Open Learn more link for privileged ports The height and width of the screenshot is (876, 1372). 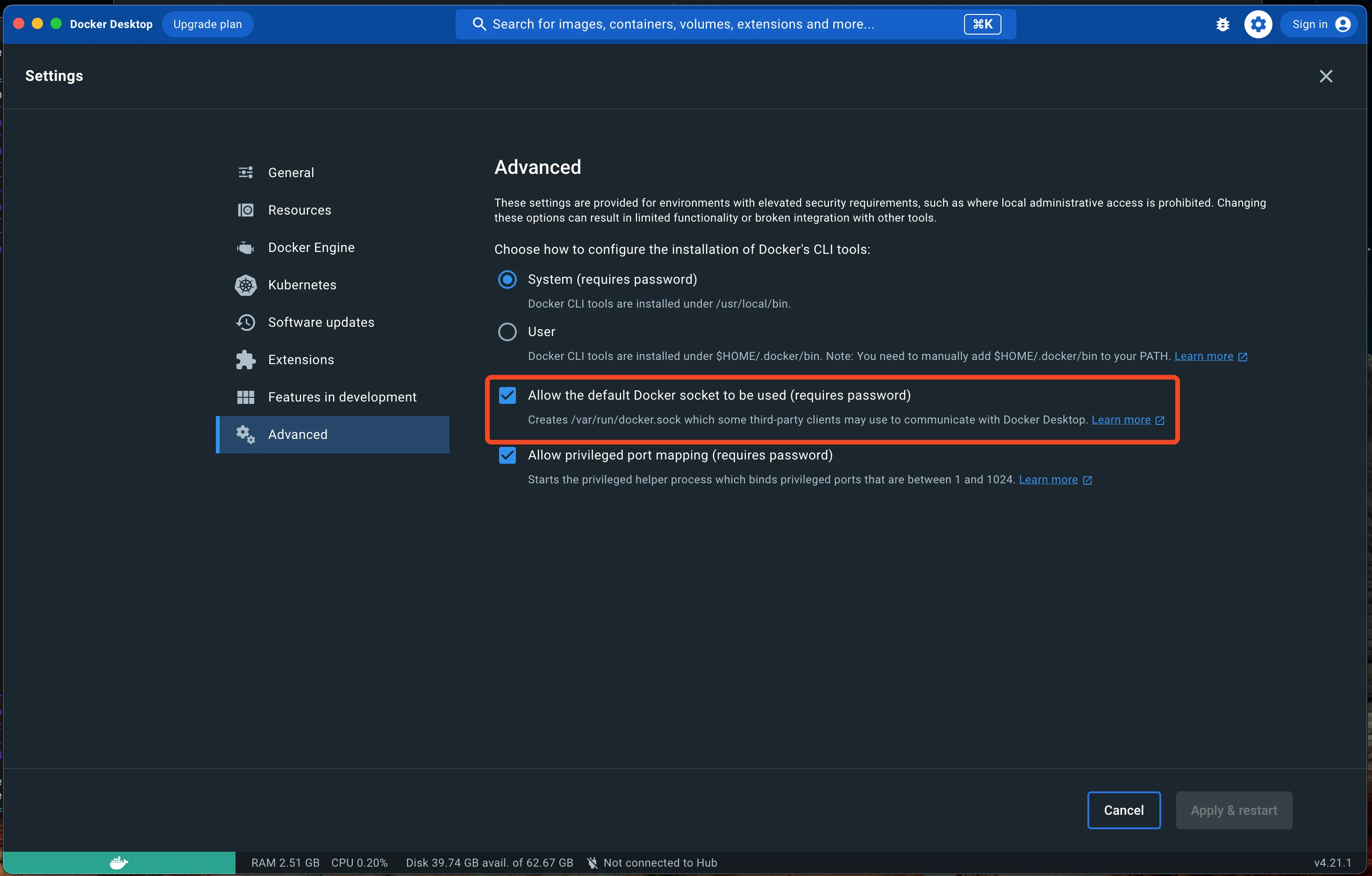coord(1048,480)
